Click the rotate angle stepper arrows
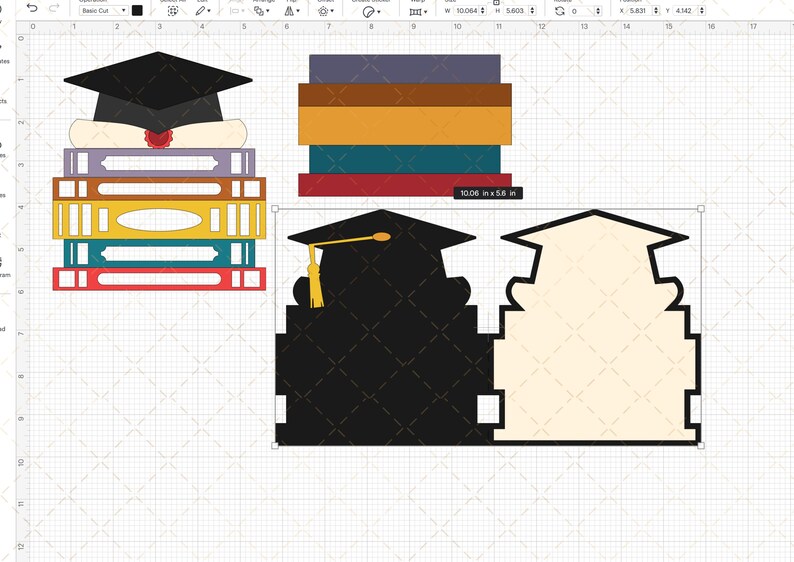Viewport: 794px width, 562px height. click(599, 11)
